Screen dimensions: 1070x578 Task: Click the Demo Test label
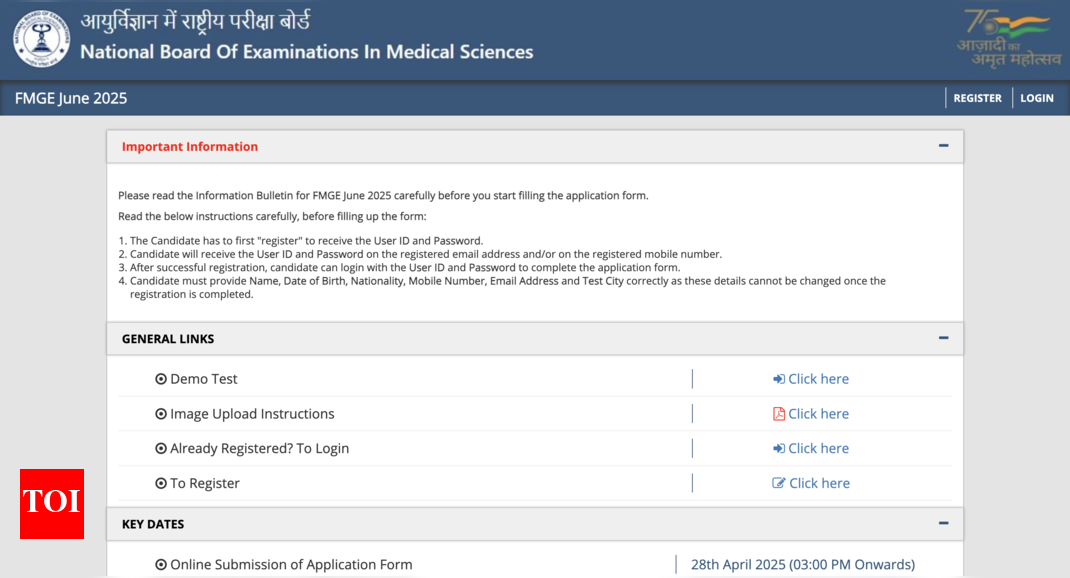tap(203, 379)
